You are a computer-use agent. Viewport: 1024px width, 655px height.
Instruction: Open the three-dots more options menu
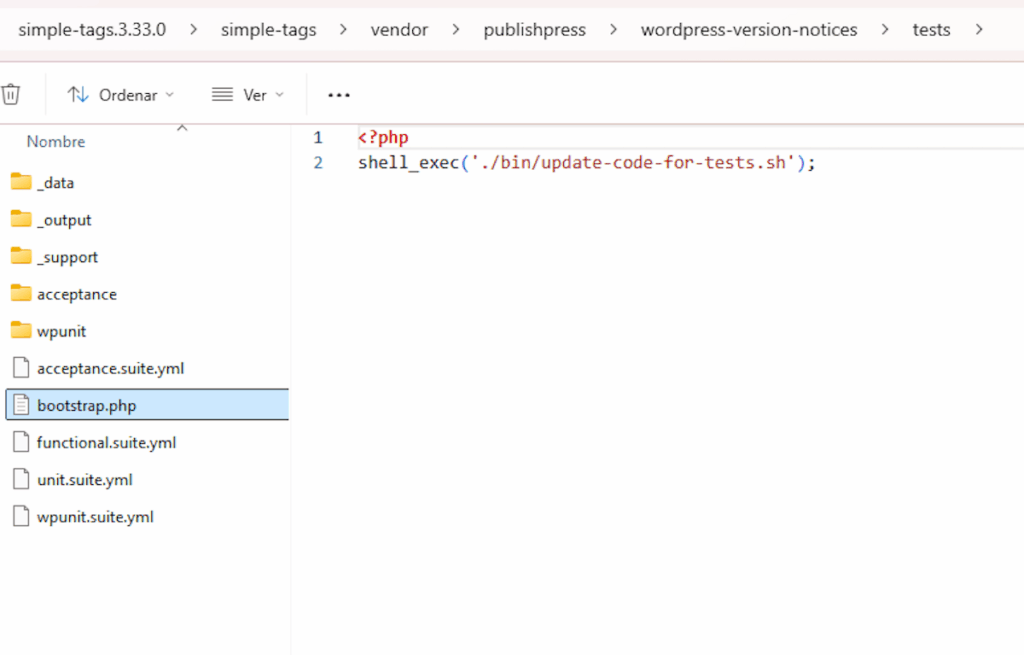coord(339,95)
